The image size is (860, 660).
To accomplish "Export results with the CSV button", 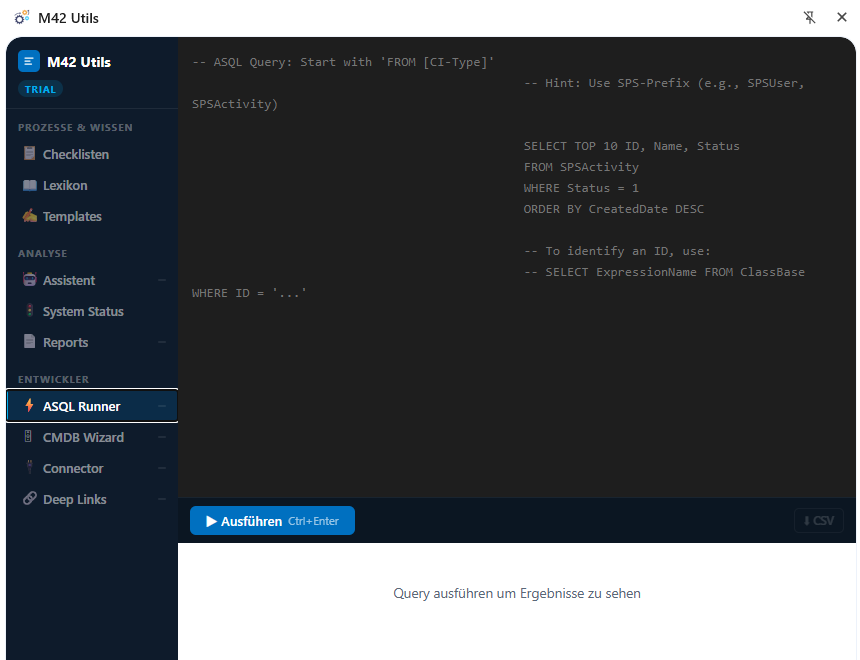I will click(818, 521).
